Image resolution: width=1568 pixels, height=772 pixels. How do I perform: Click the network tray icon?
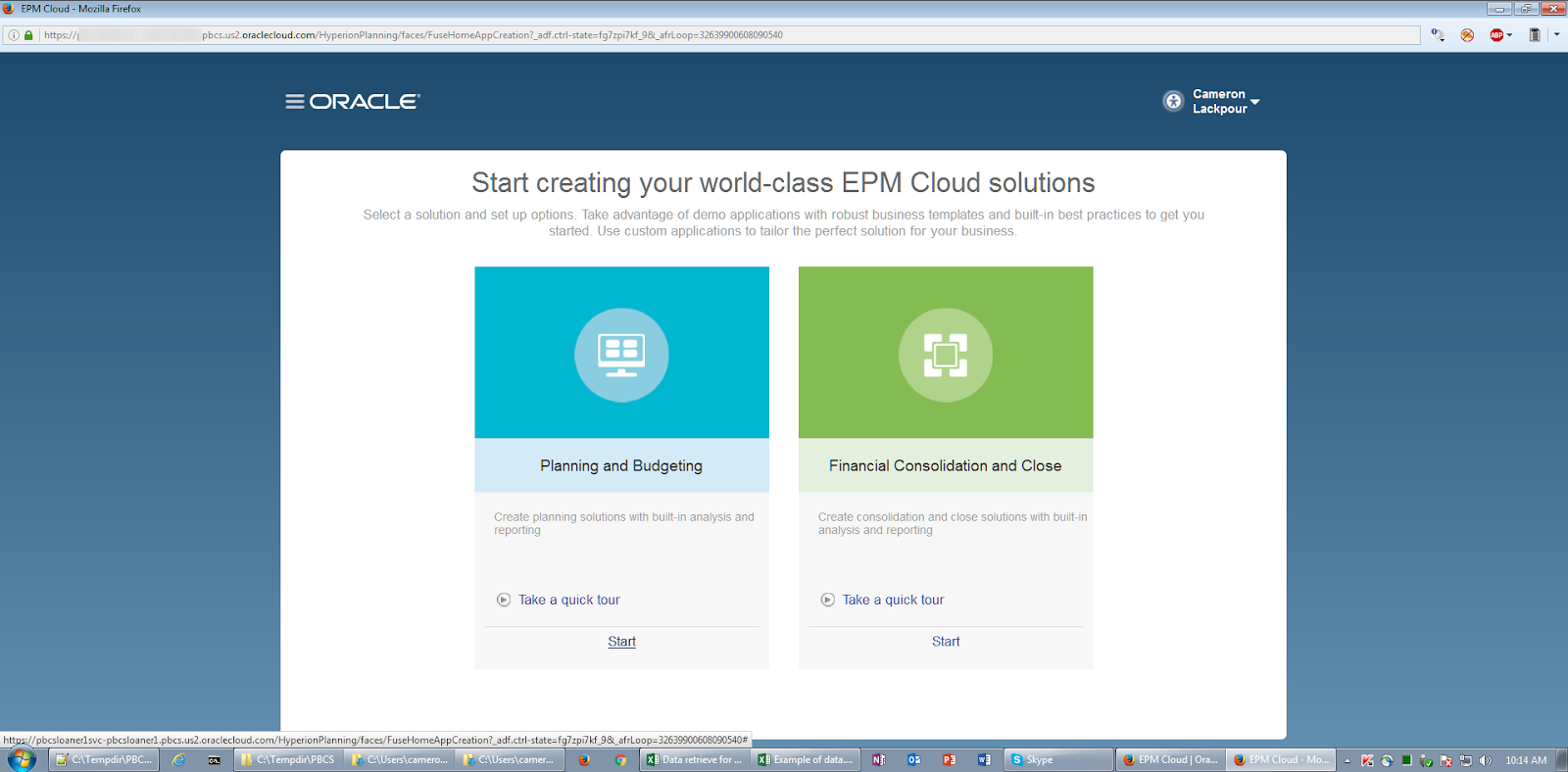click(1465, 760)
